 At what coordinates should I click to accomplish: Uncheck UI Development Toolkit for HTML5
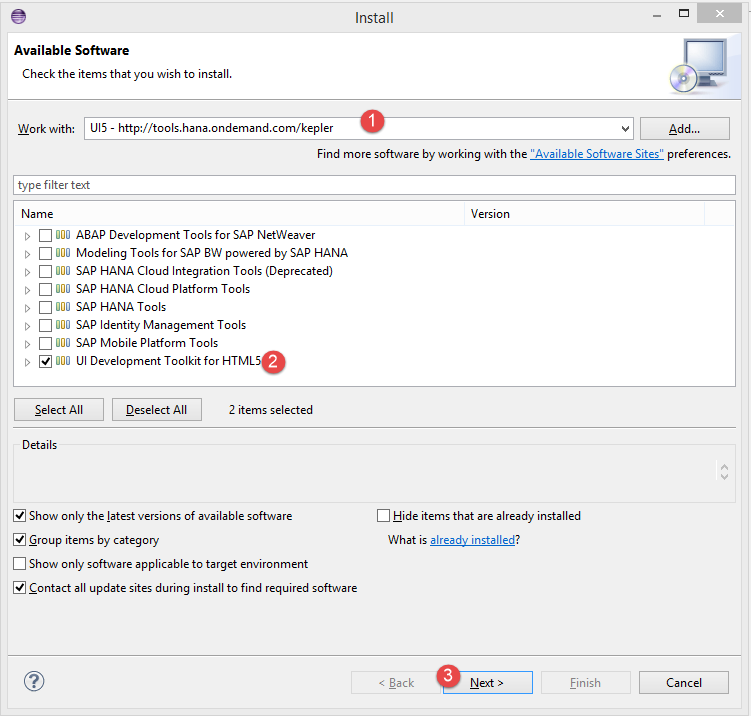click(x=45, y=362)
